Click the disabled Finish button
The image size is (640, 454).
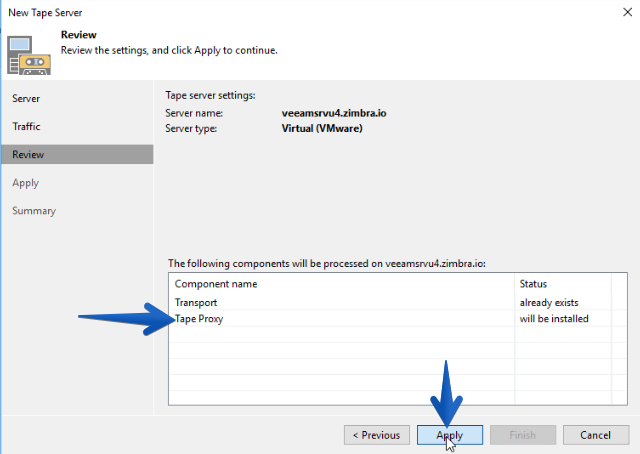pyautogui.click(x=523, y=435)
